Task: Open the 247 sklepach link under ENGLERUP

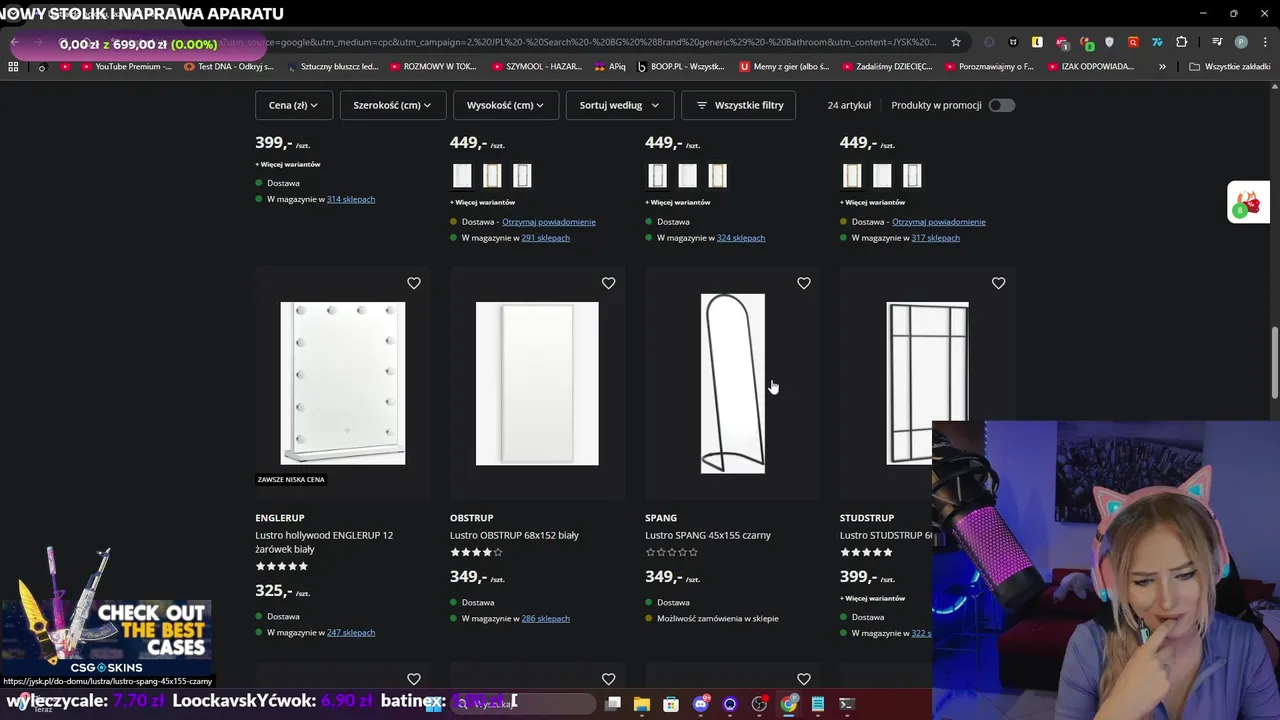Action: (351, 633)
